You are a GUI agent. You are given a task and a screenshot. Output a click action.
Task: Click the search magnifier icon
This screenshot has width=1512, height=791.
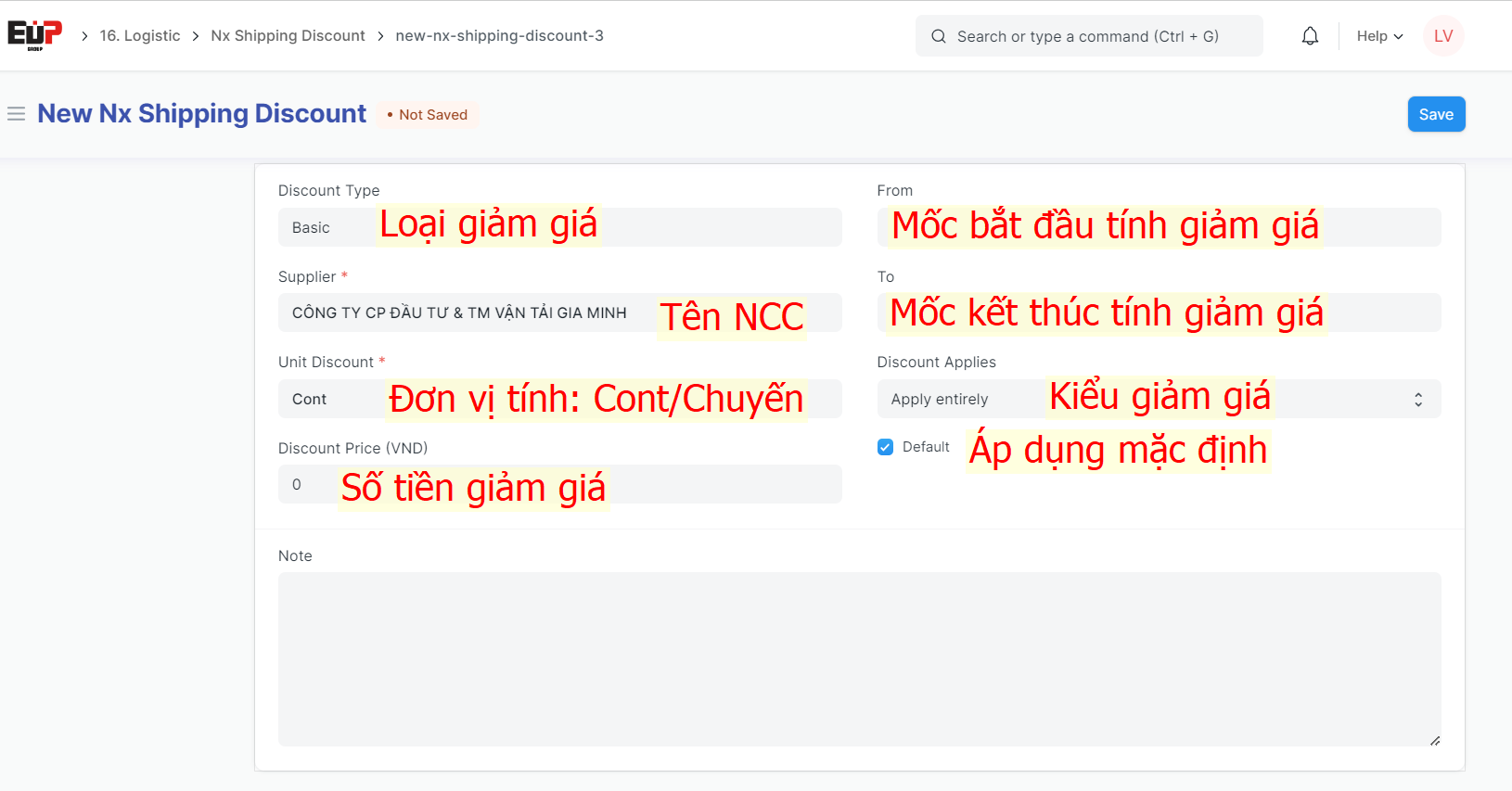click(939, 36)
